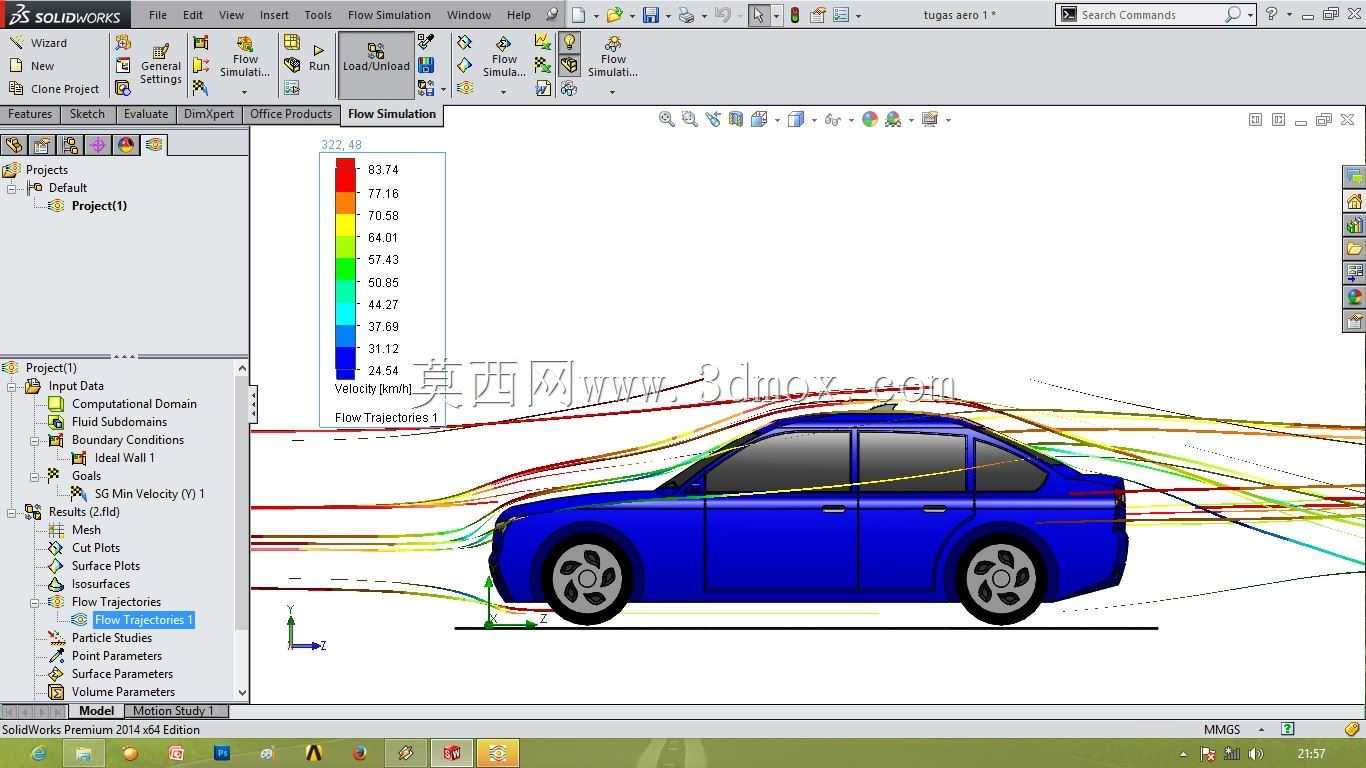The height and width of the screenshot is (768, 1366).
Task: Open the Flow Simulation menu
Action: coord(389,15)
